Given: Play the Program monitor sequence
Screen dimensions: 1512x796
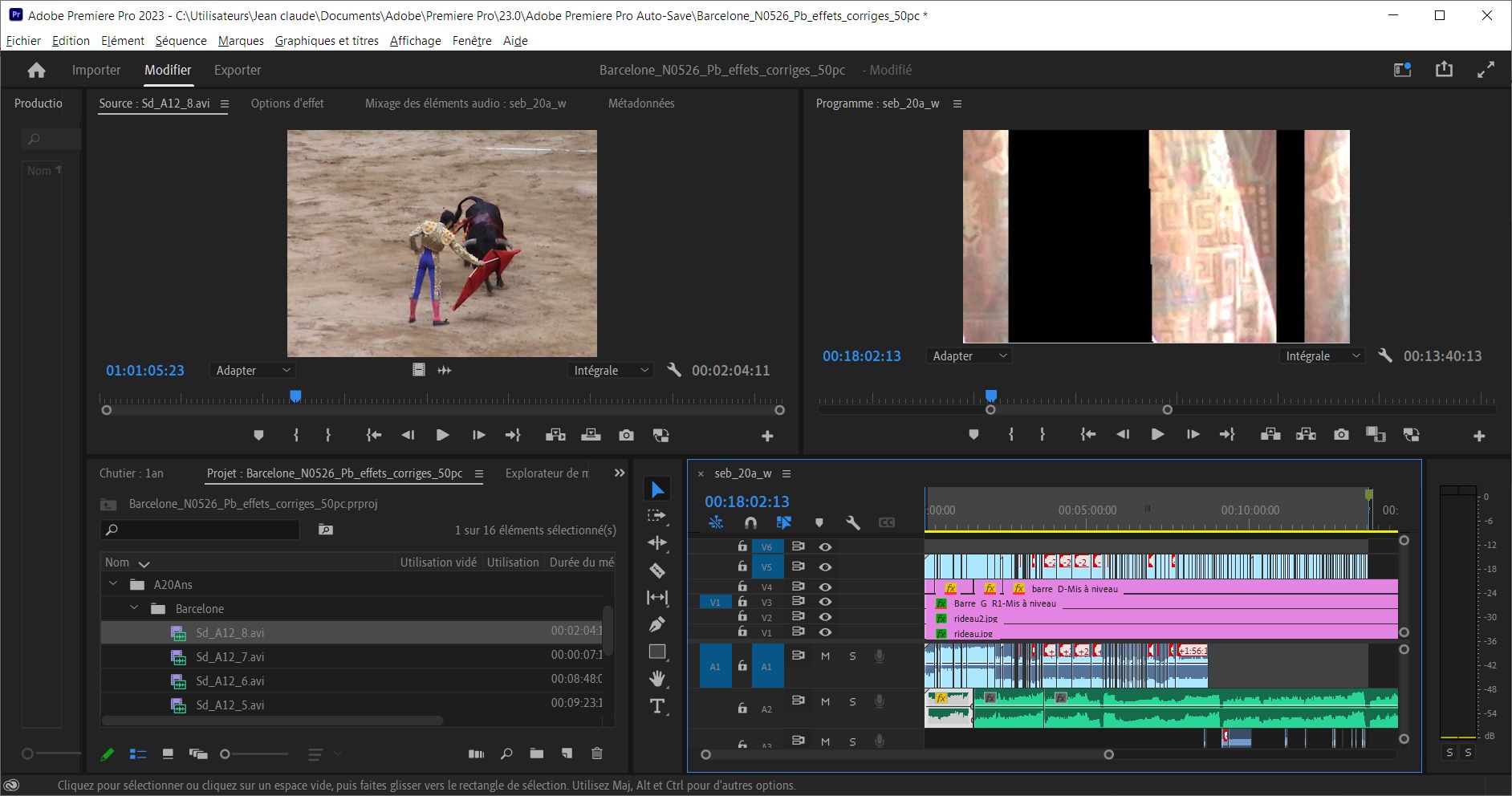Looking at the screenshot, I should [1157, 434].
